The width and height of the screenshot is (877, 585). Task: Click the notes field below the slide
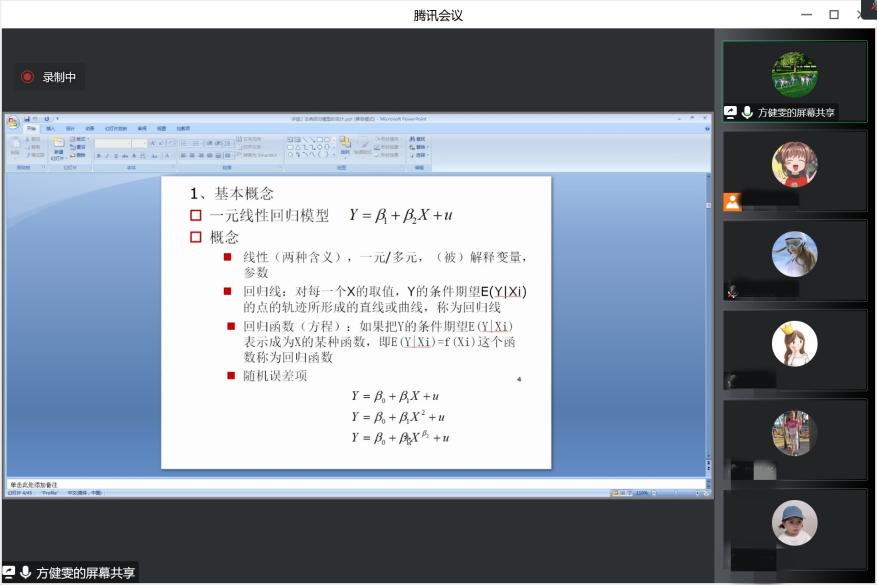tap(300, 484)
